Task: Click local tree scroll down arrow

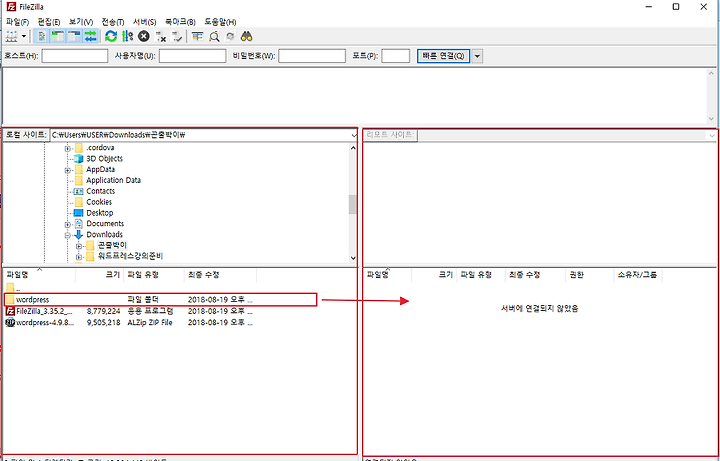Action: (353, 258)
